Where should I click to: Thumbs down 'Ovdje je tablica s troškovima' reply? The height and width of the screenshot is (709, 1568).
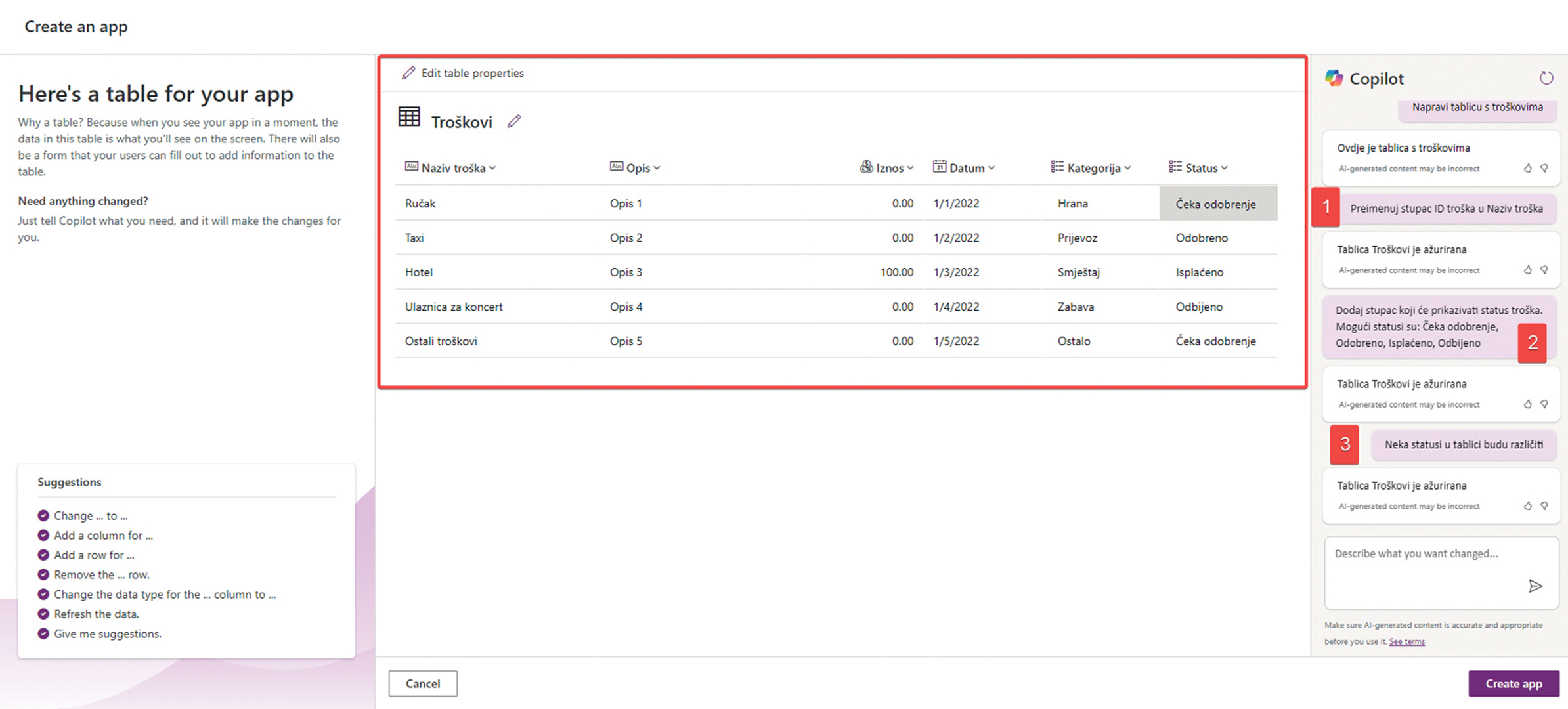click(1544, 169)
